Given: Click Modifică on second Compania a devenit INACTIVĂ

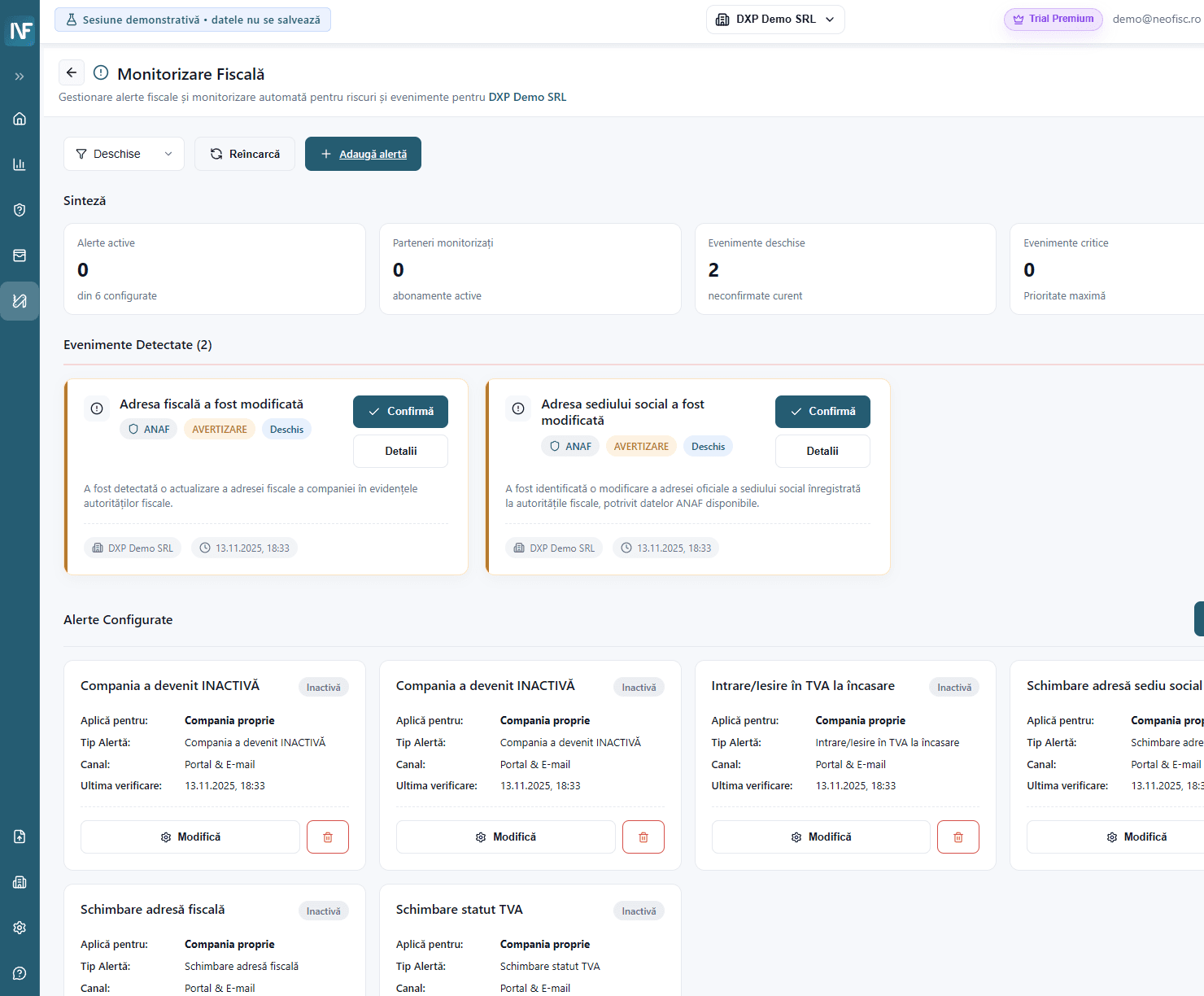Looking at the screenshot, I should (x=506, y=837).
